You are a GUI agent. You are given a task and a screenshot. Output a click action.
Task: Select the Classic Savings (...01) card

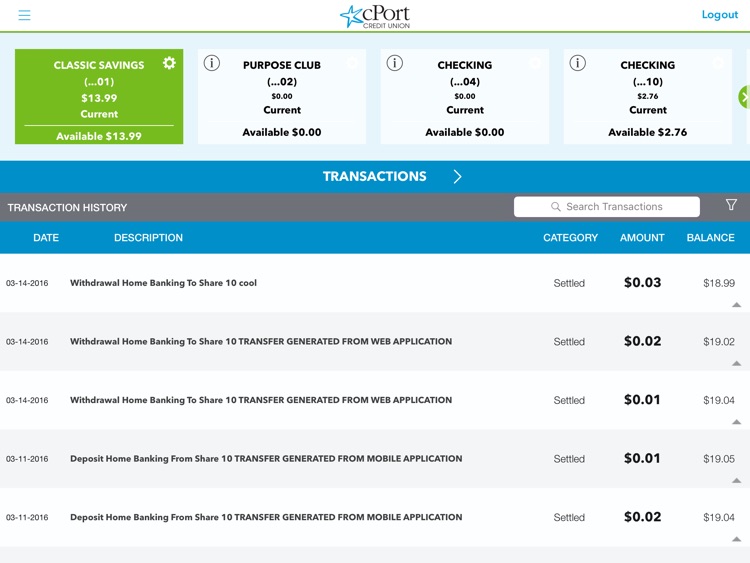coord(99,96)
